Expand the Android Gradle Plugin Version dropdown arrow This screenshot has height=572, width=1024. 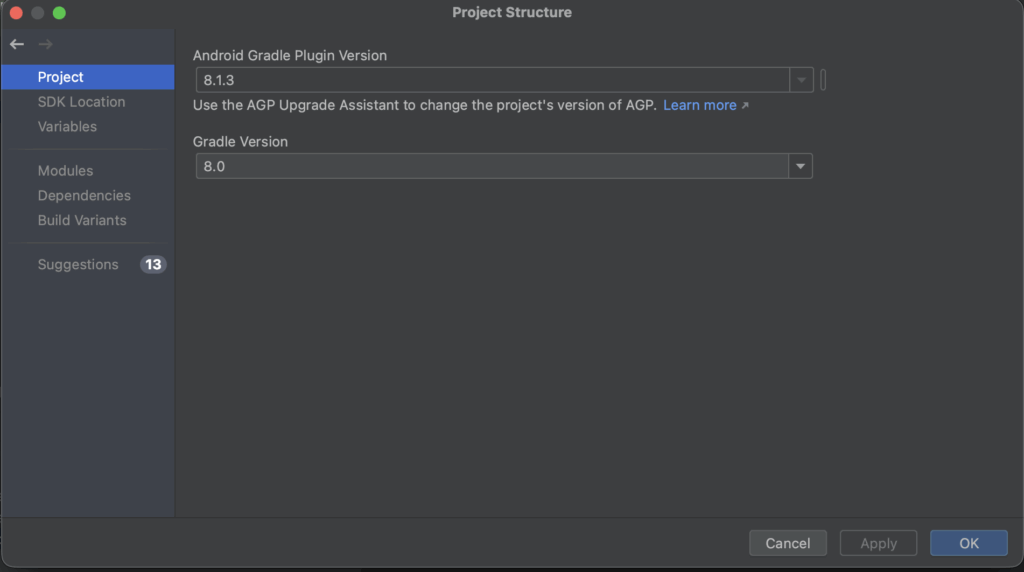(801, 80)
